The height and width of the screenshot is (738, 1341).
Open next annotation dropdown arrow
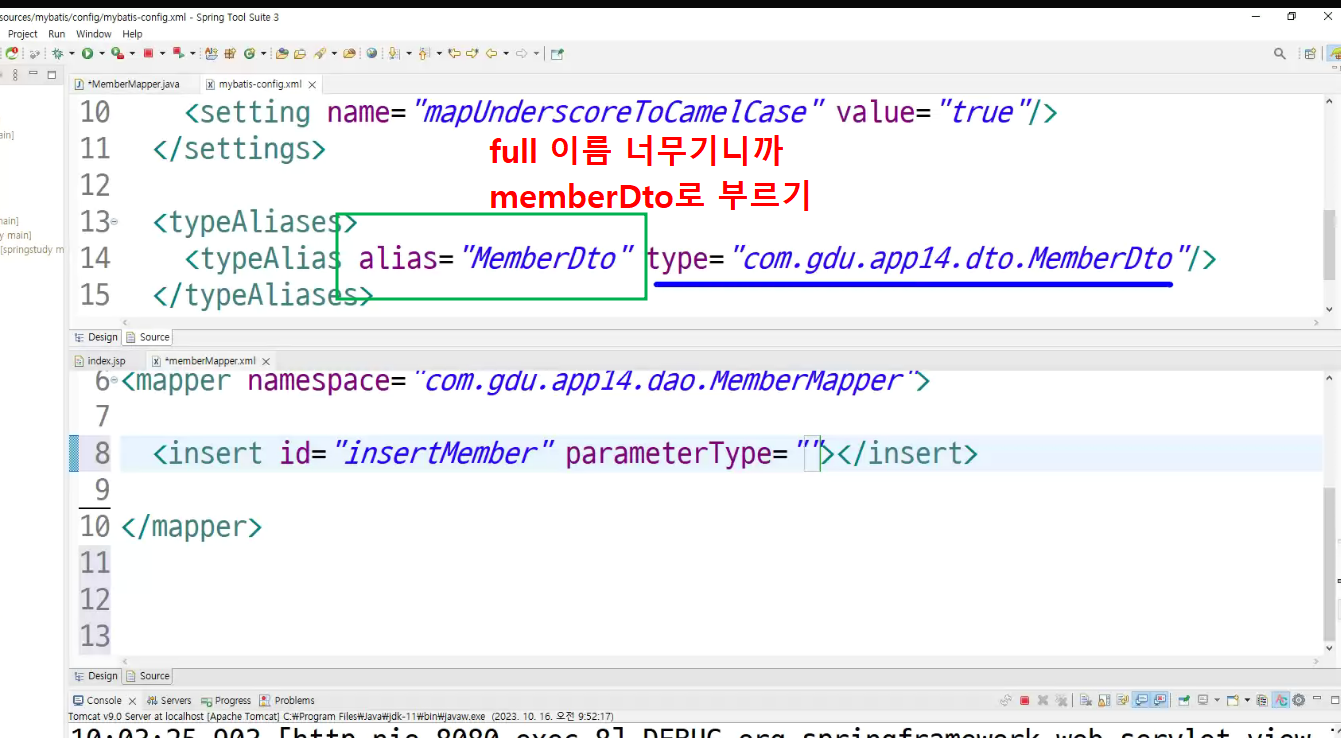tap(409, 53)
